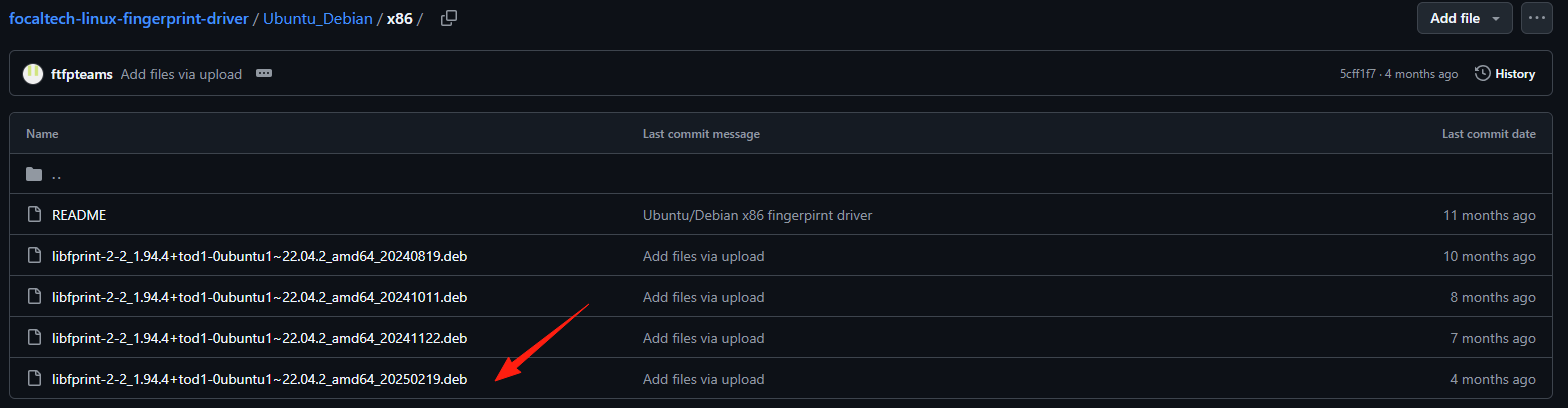Screen dimensions: 1568x408
Task: Open the three-dot more options menu
Action: [x=1536, y=18]
